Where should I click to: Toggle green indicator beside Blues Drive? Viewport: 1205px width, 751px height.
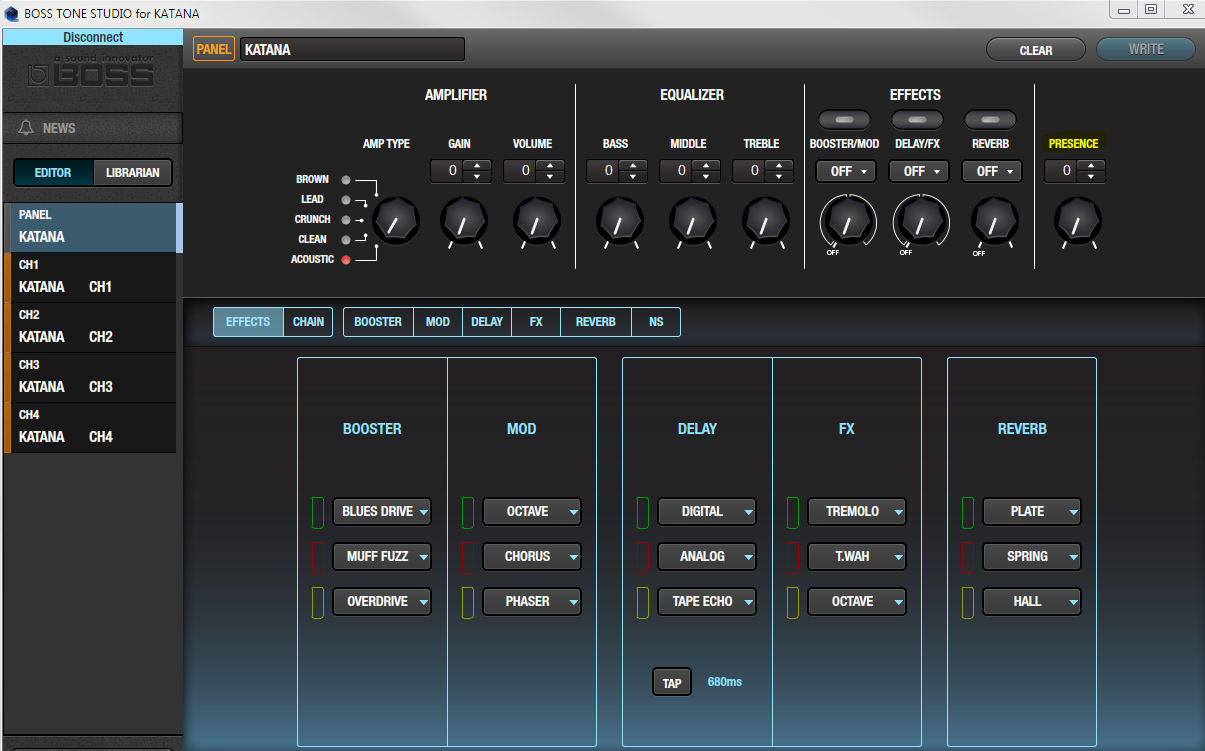[x=318, y=512]
